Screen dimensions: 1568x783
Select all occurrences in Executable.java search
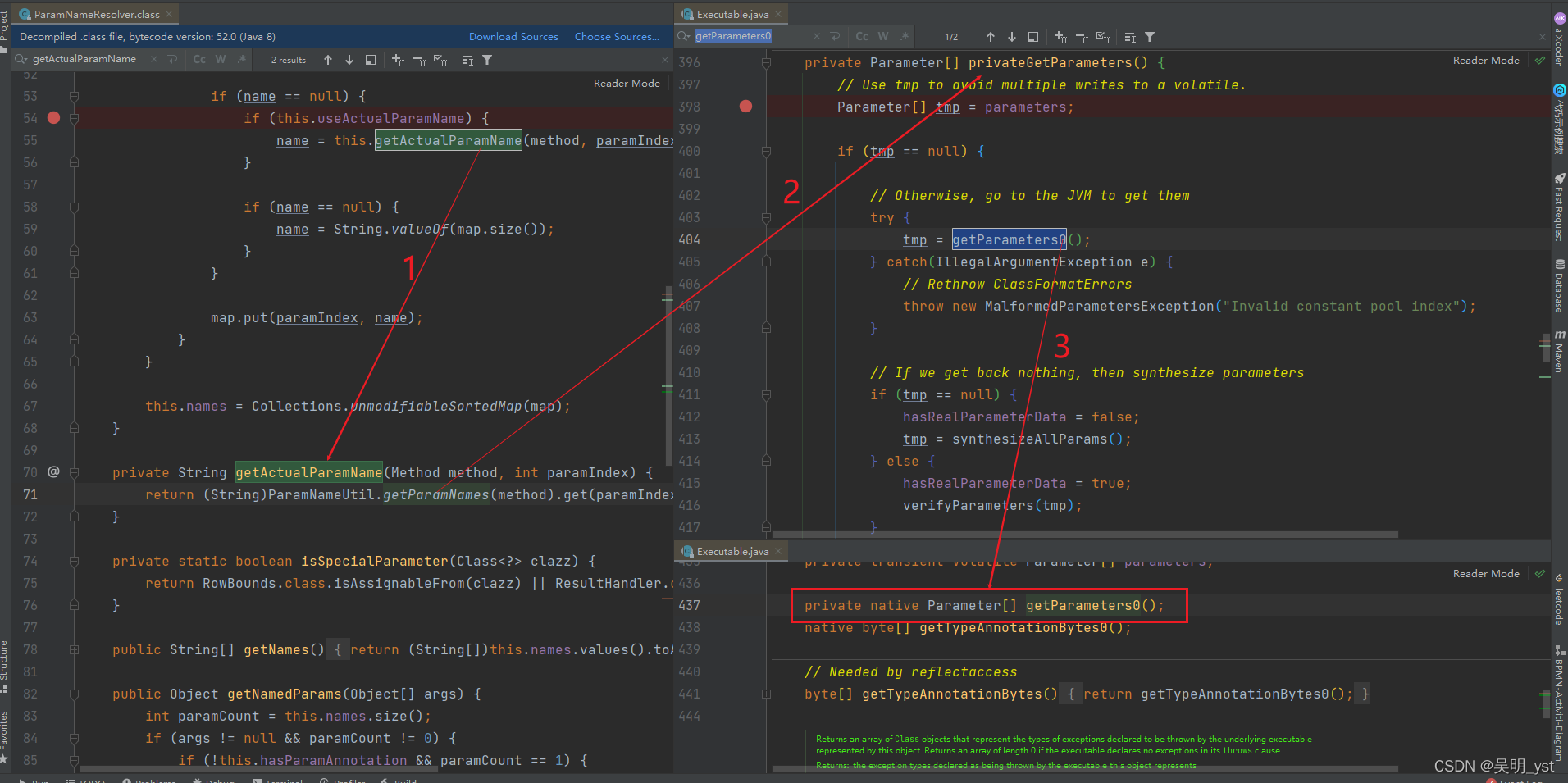1103,37
